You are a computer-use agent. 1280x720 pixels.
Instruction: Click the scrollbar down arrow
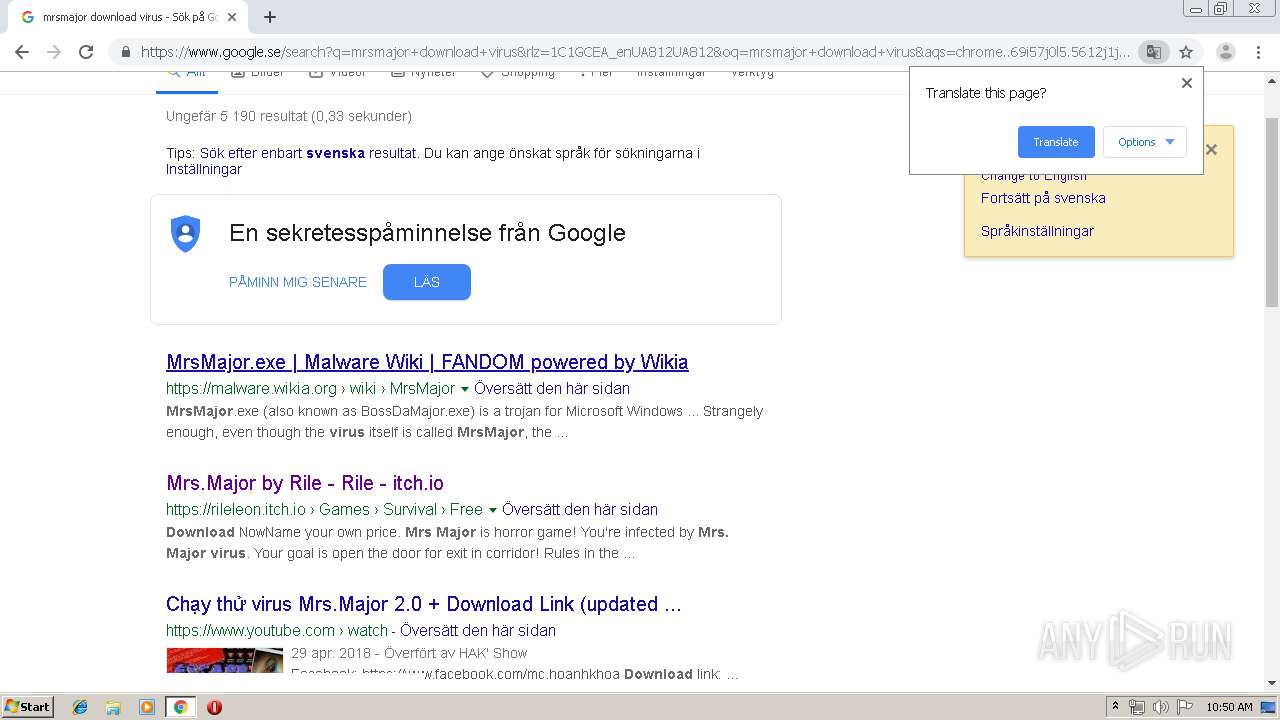tap(1272, 683)
